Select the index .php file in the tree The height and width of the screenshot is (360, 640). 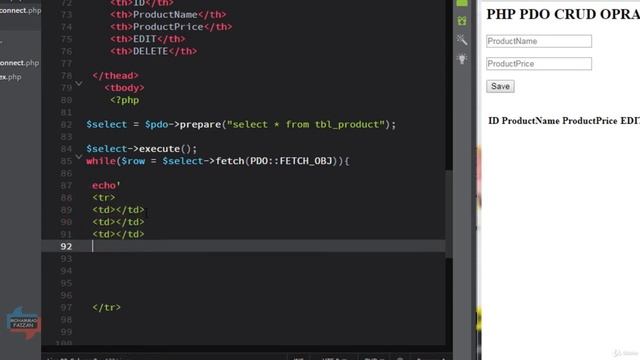11,77
